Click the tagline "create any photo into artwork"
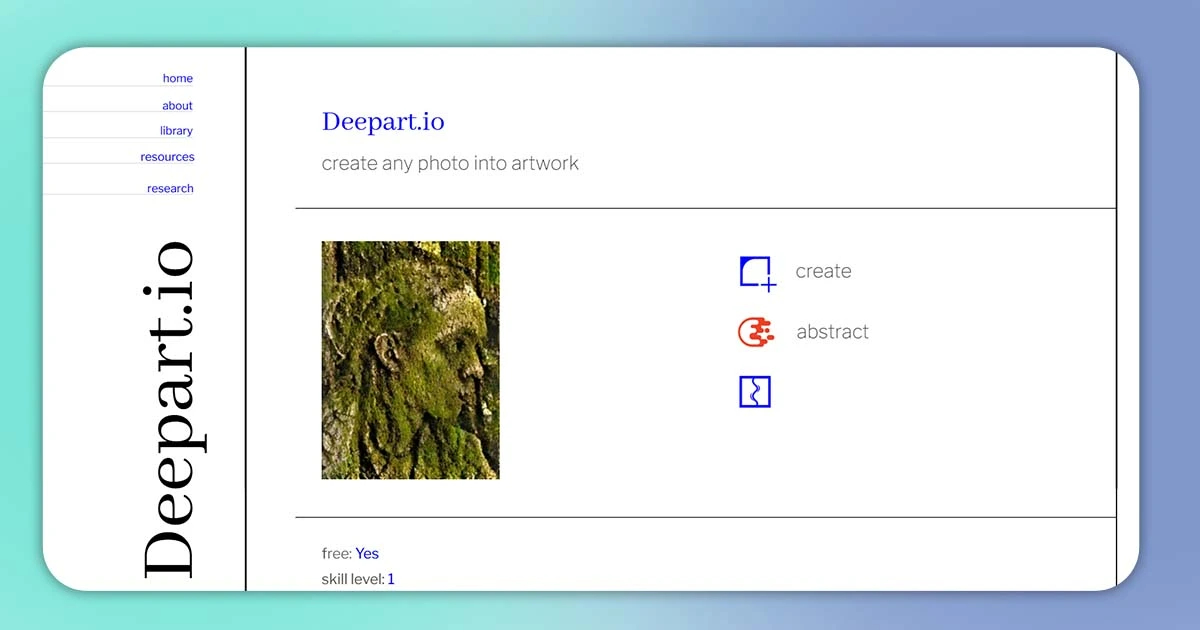Image resolution: width=1200 pixels, height=630 pixels. 450,163
